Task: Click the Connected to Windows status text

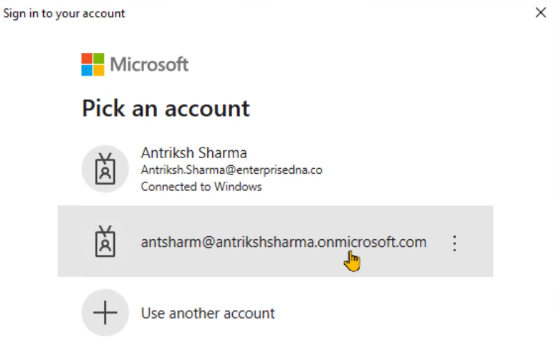Action: tap(201, 186)
